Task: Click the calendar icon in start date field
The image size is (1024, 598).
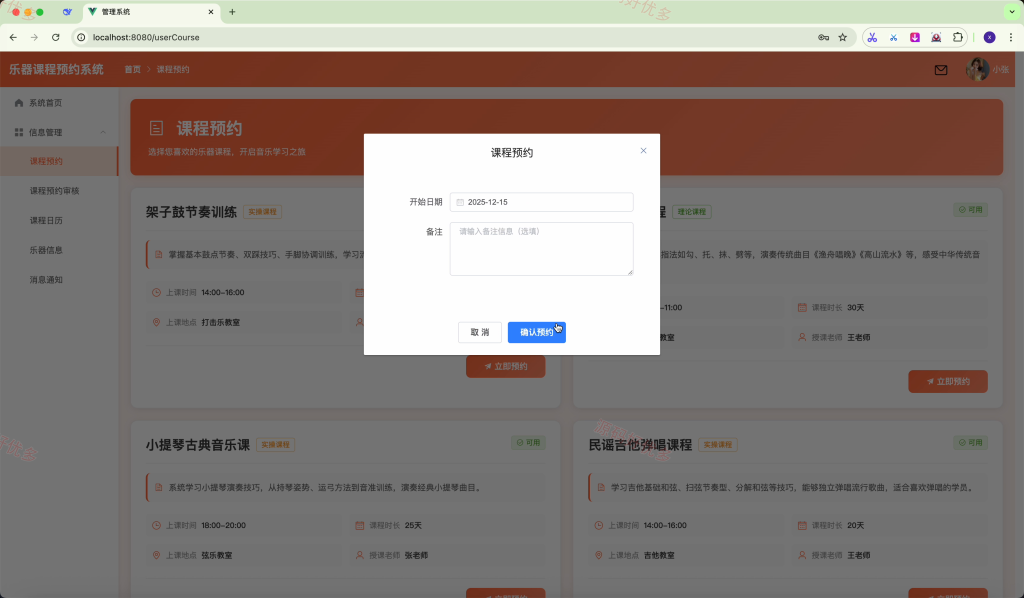Action: point(460,202)
